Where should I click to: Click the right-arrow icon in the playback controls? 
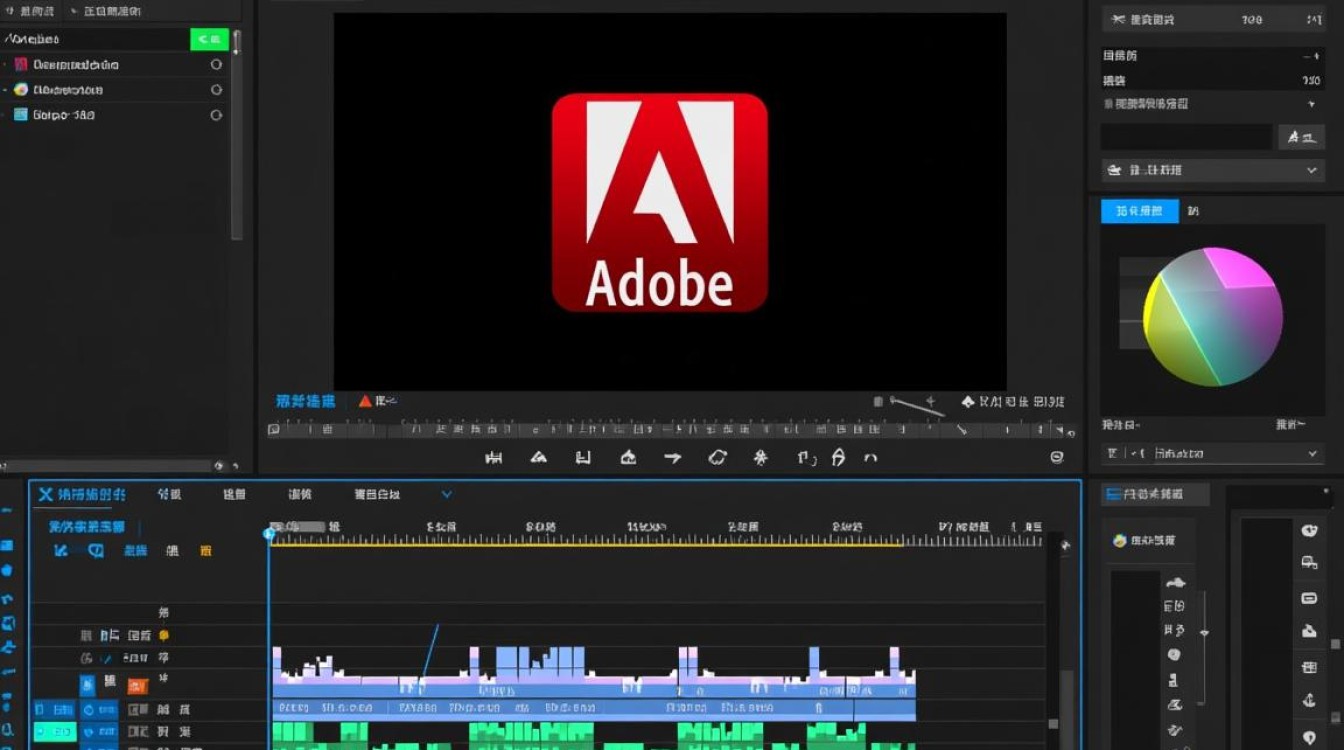tap(672, 458)
